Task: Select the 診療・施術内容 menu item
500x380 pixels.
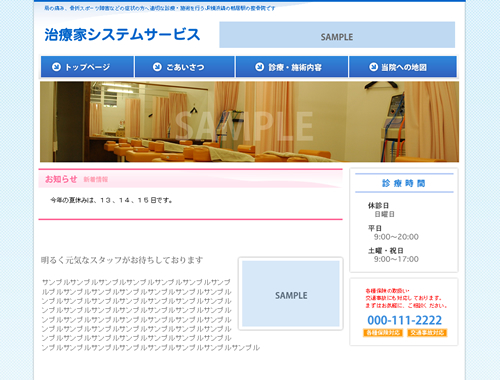Action: (292, 67)
